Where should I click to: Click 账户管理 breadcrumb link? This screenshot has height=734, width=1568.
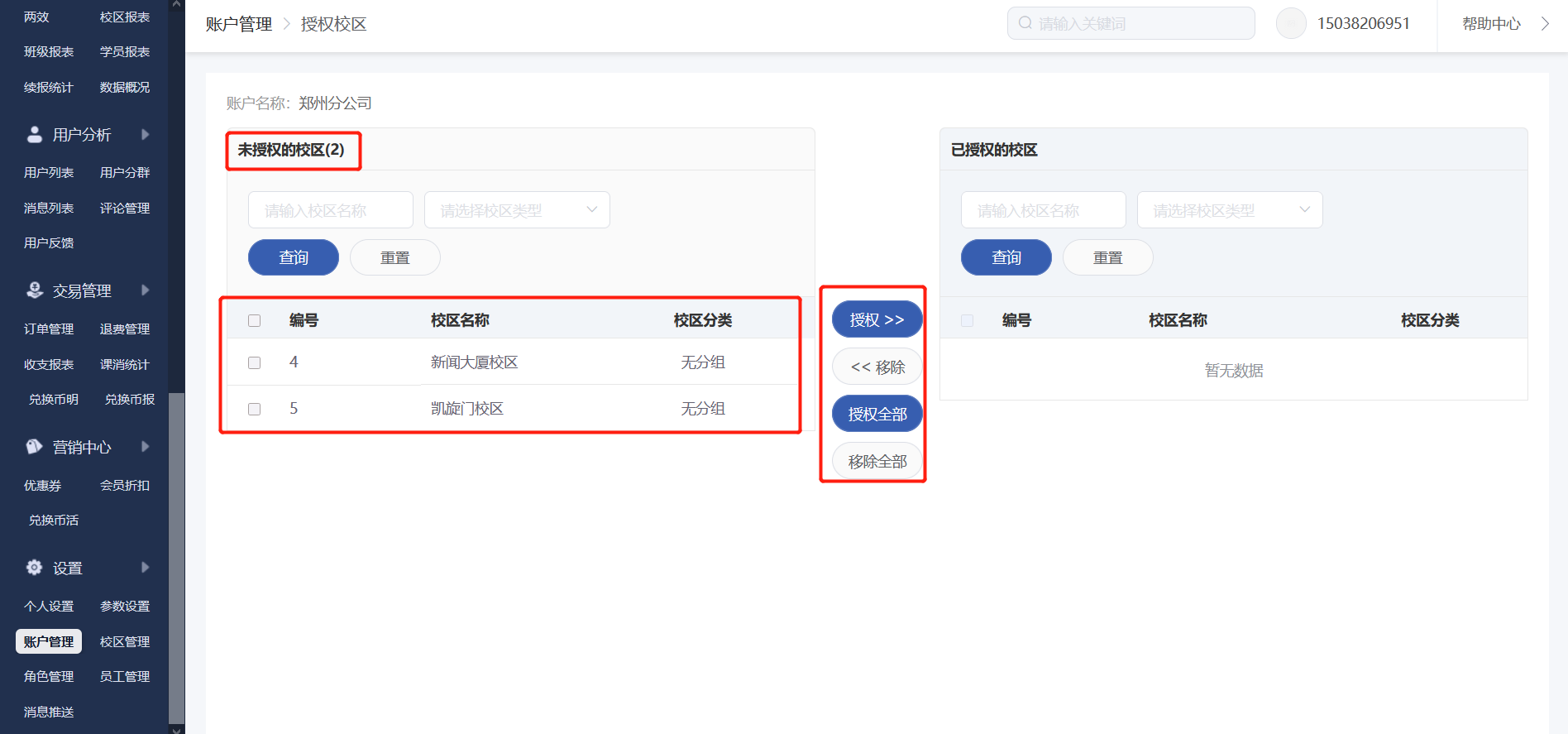click(239, 24)
